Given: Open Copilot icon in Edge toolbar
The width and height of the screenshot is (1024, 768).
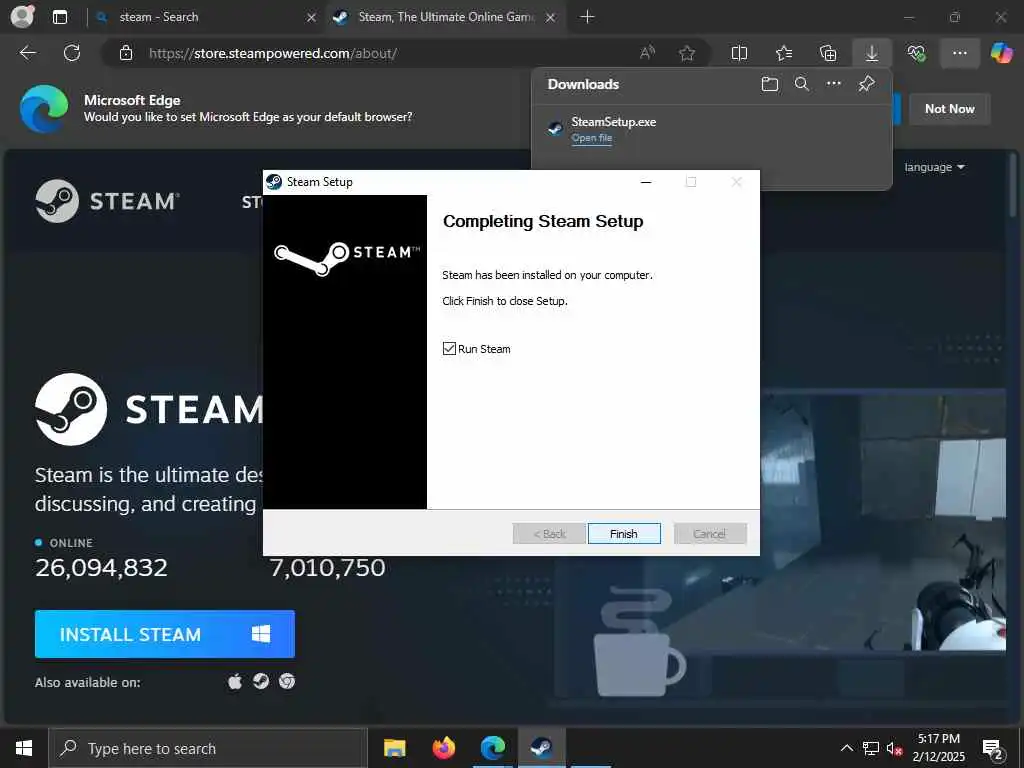Looking at the screenshot, I should pos(1002,53).
